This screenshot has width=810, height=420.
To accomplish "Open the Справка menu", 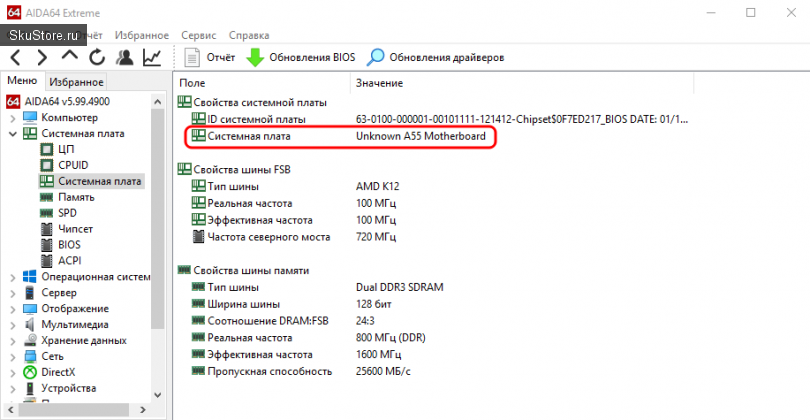I will click(x=249, y=35).
